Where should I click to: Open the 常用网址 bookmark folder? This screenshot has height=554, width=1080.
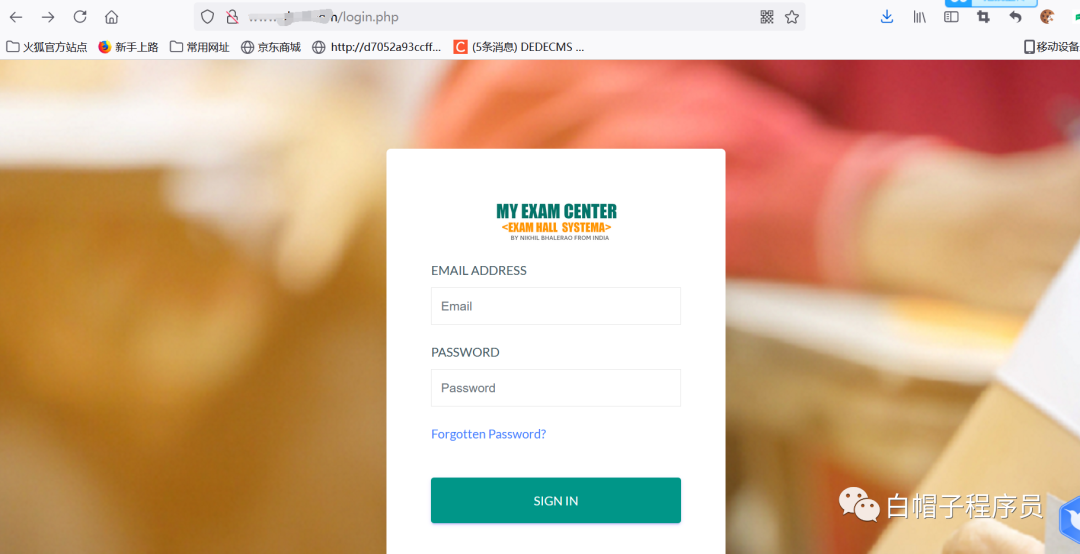point(200,47)
